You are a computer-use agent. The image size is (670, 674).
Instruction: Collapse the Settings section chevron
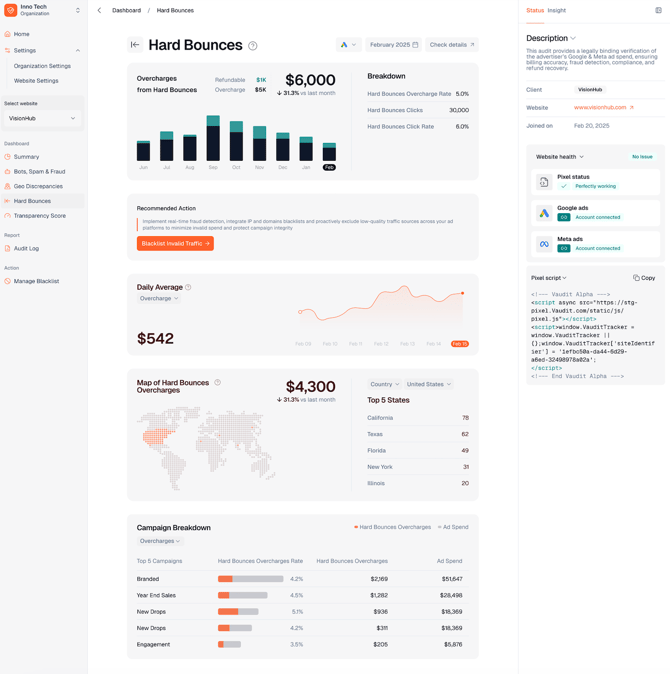(x=78, y=51)
